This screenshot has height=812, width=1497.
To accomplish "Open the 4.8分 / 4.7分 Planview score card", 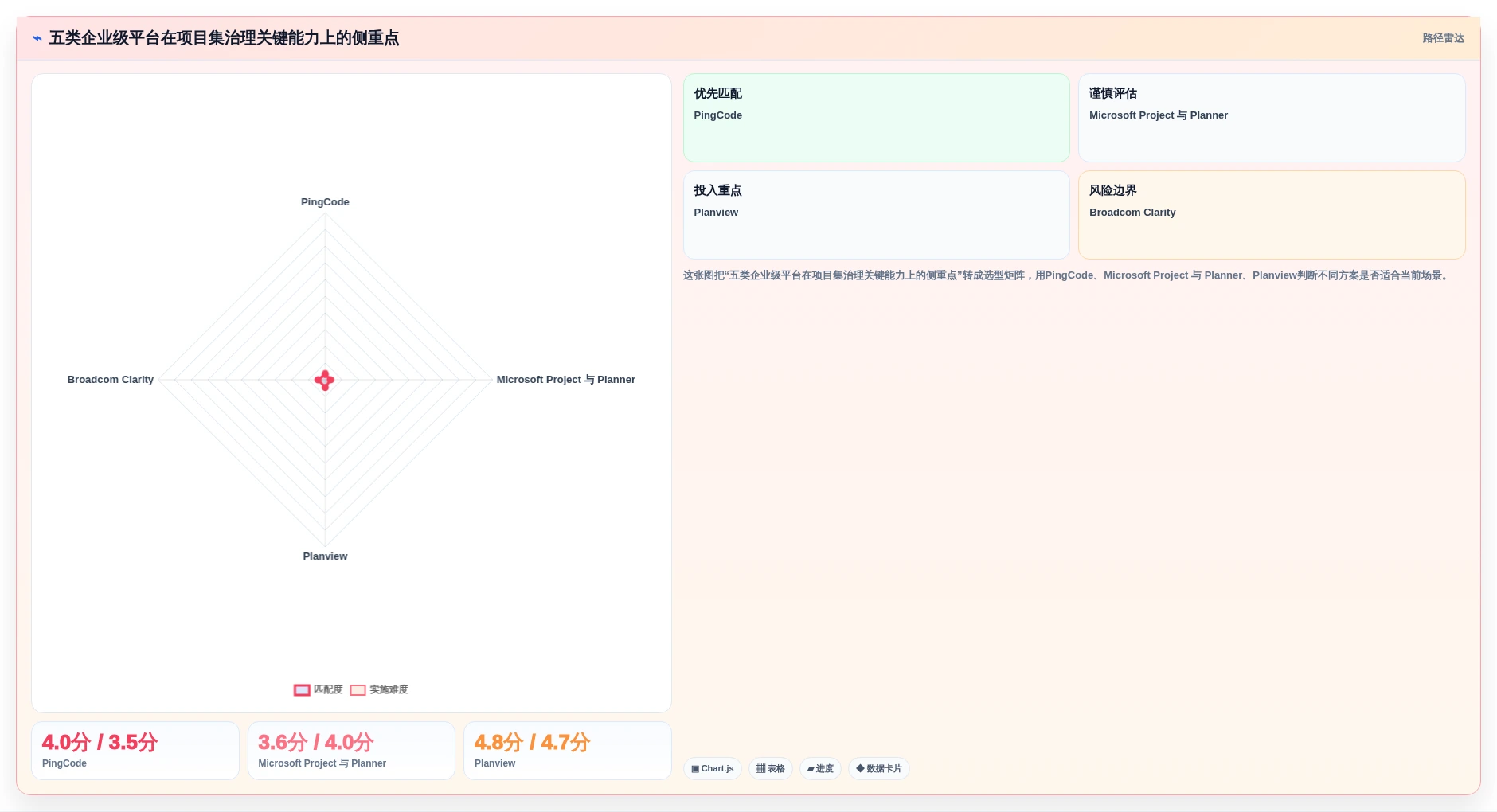I will pos(568,751).
